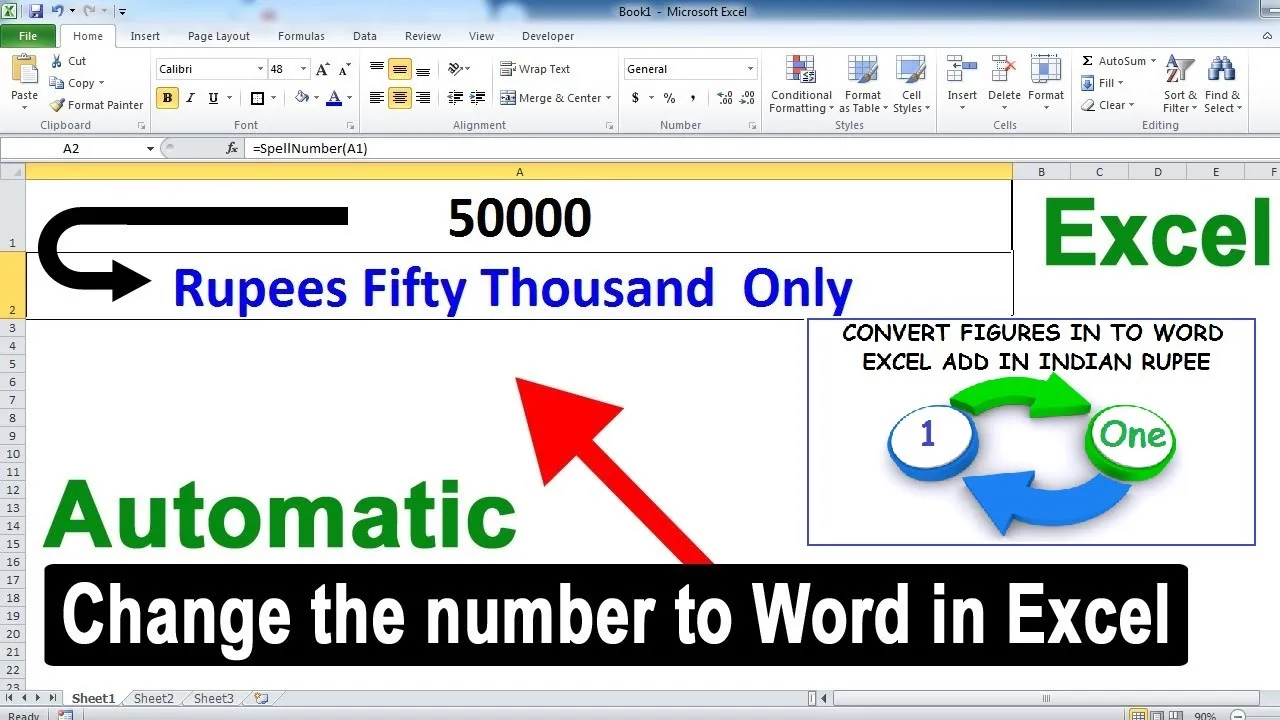Screen dimensions: 1280x720
Task: Toggle Align Text Left
Action: tap(377, 98)
